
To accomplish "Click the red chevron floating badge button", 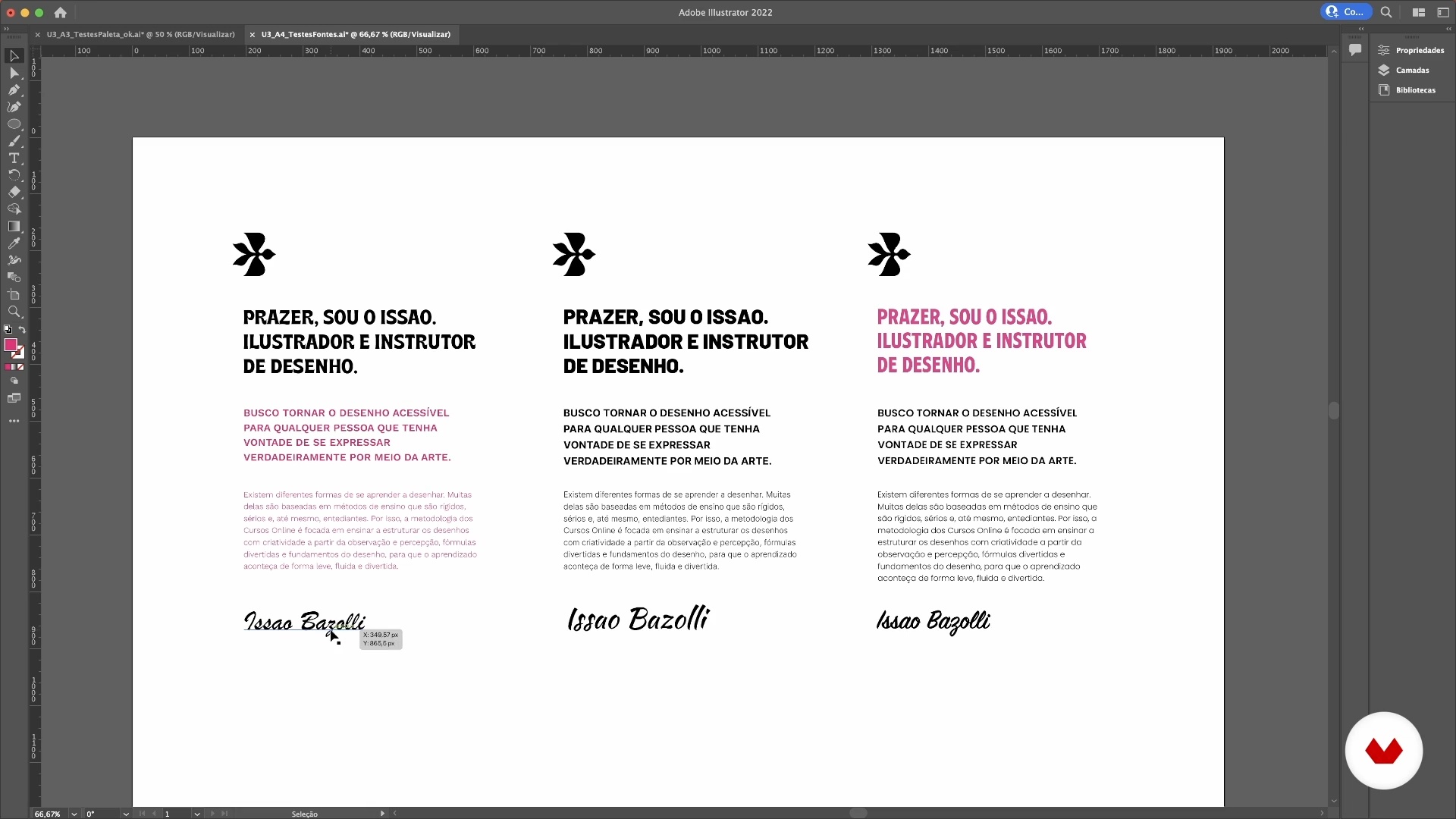I will (x=1384, y=751).
